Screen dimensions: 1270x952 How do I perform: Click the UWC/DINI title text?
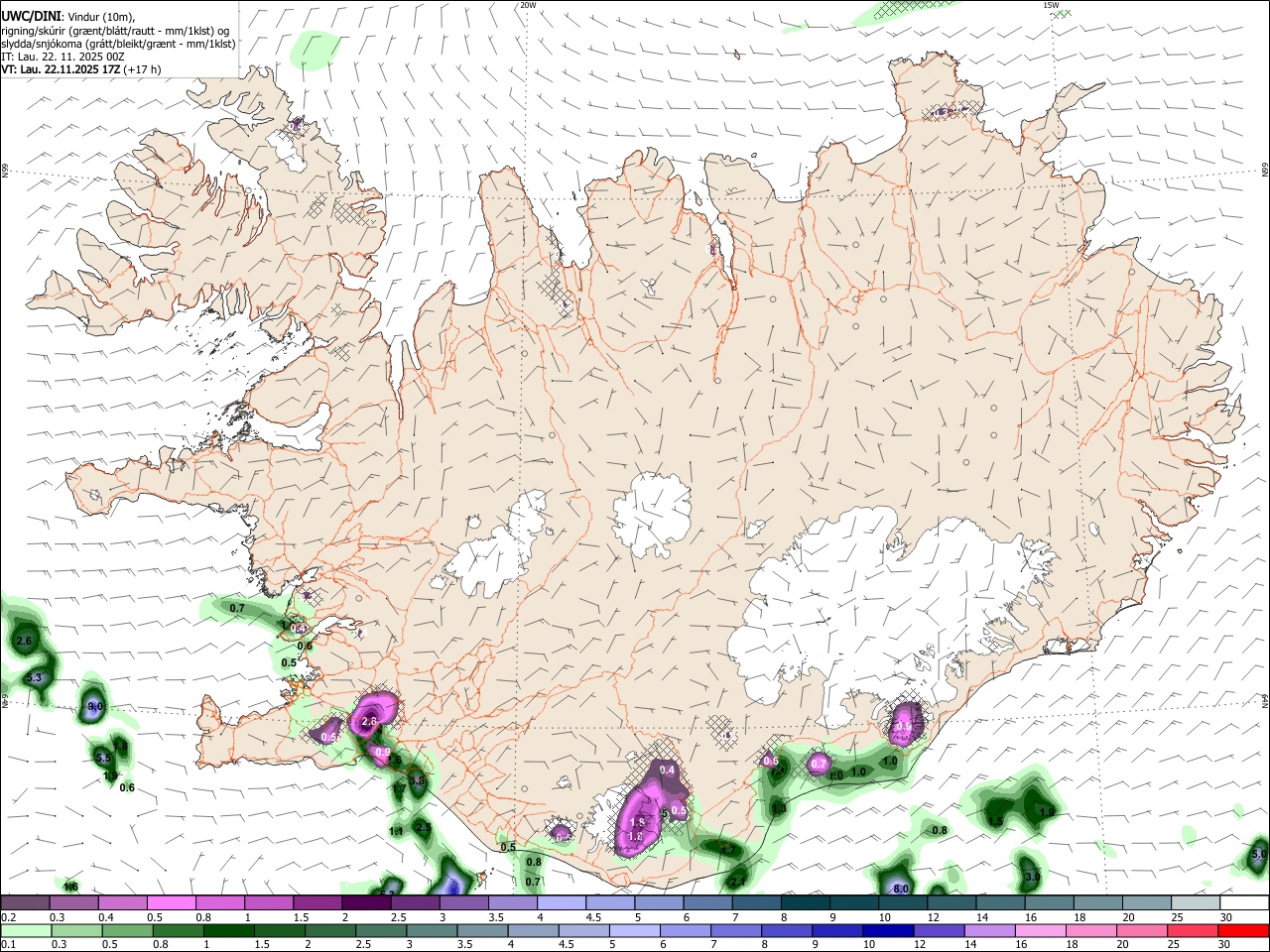31,16
